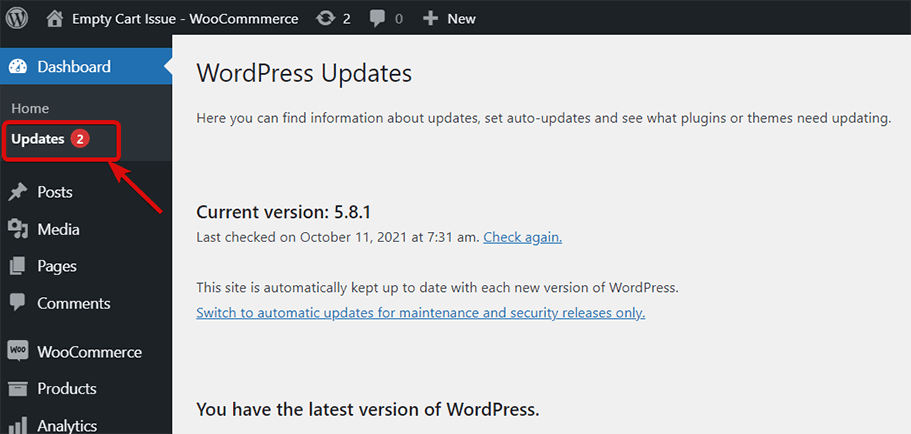Click the updates refresh icon in admin bar
911x434 pixels.
325,18
